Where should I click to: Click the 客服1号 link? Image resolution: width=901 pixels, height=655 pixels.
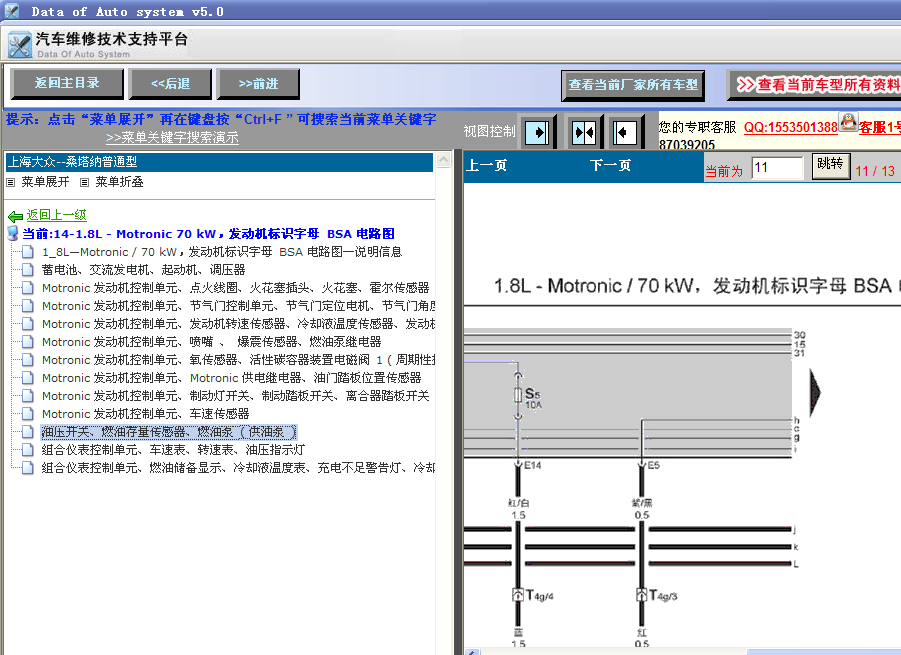click(880, 128)
